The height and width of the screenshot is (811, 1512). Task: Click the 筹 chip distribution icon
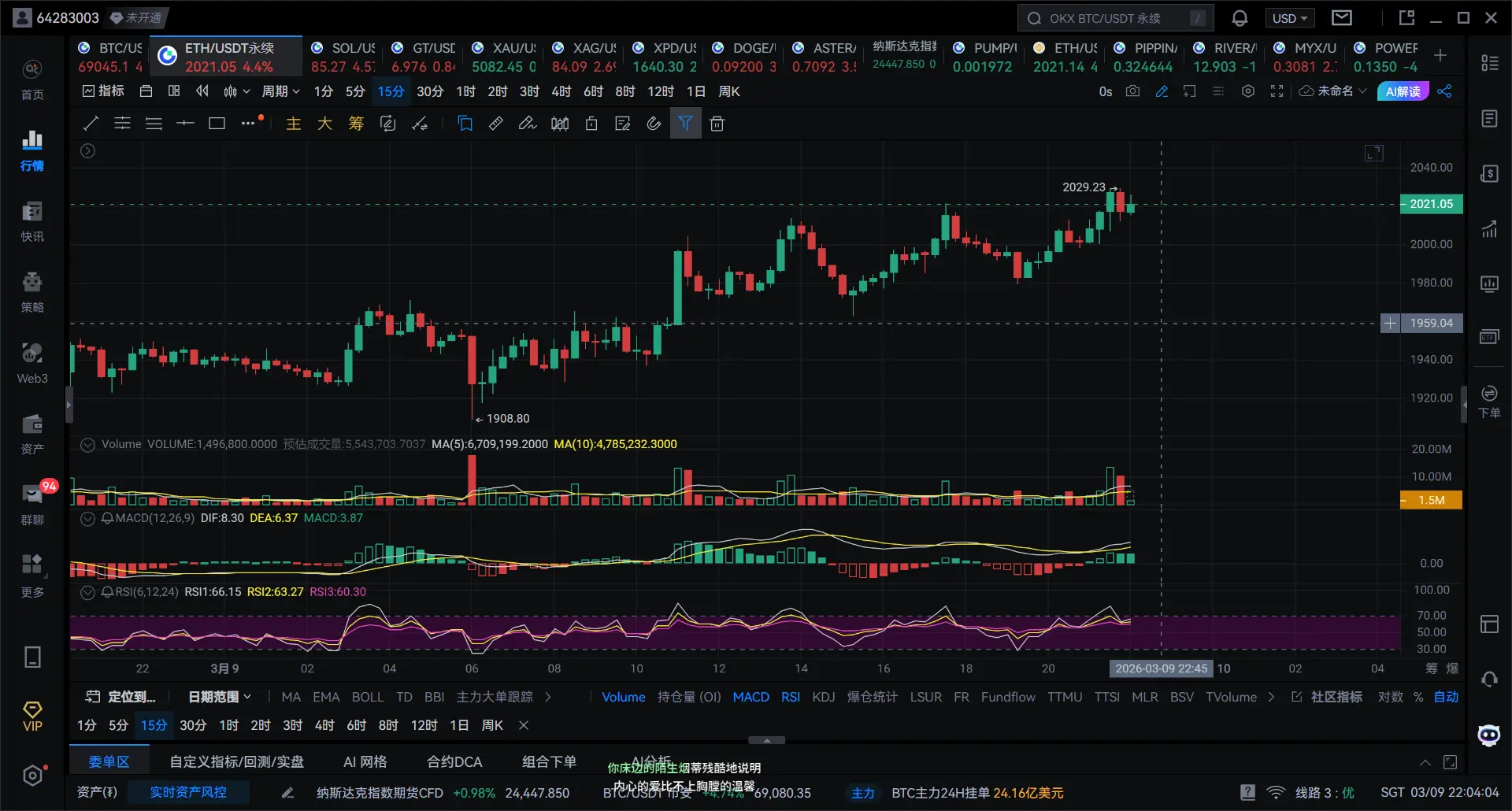[356, 123]
